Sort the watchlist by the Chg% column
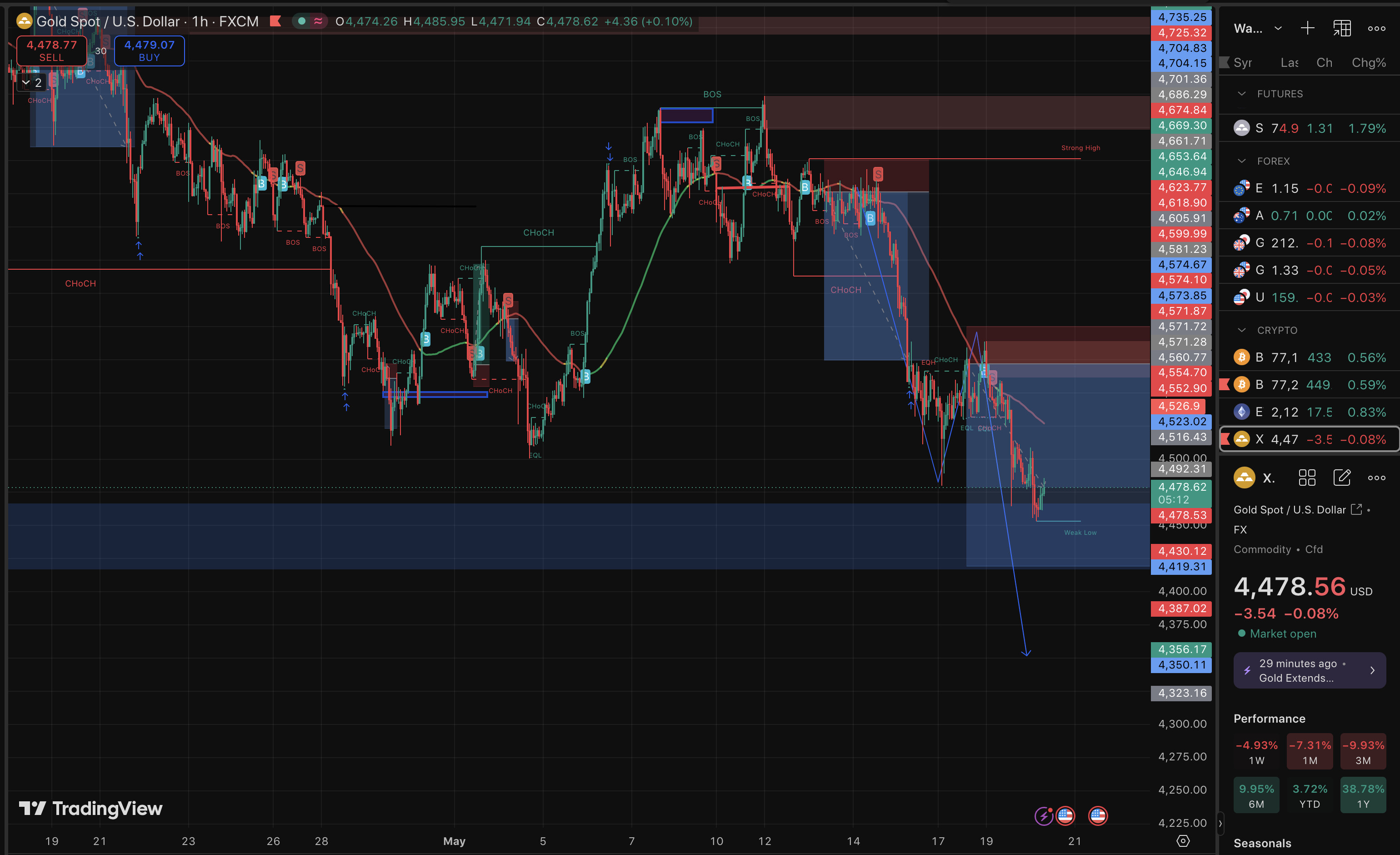1400x855 pixels. (x=1369, y=63)
